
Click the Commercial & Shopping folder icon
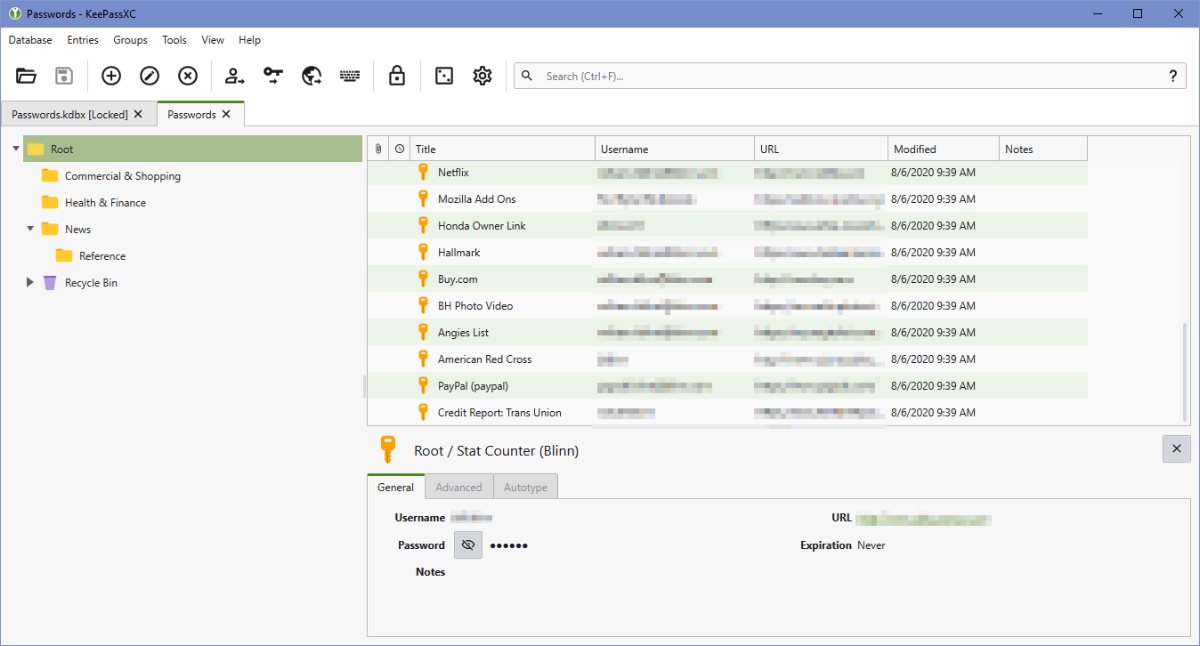coord(50,176)
